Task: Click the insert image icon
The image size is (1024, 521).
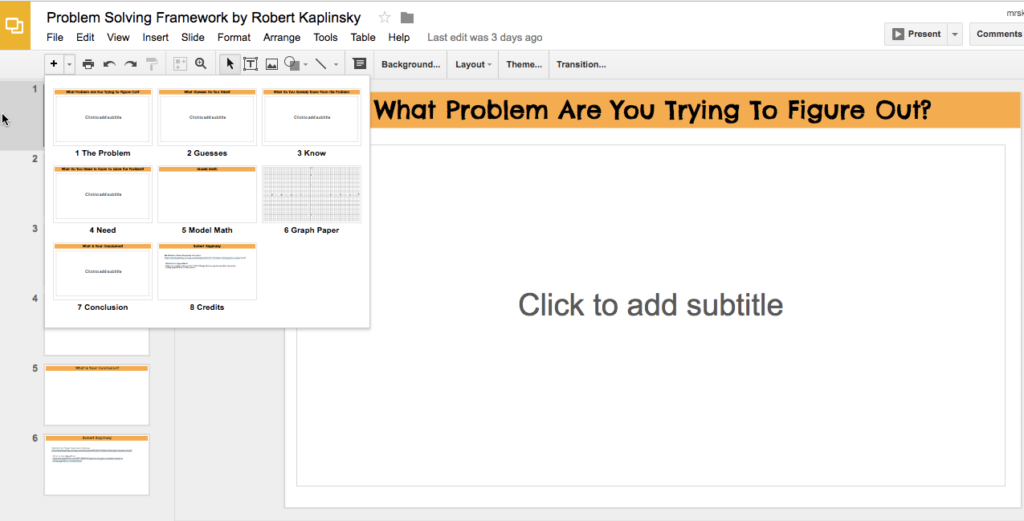Action: 272,64
